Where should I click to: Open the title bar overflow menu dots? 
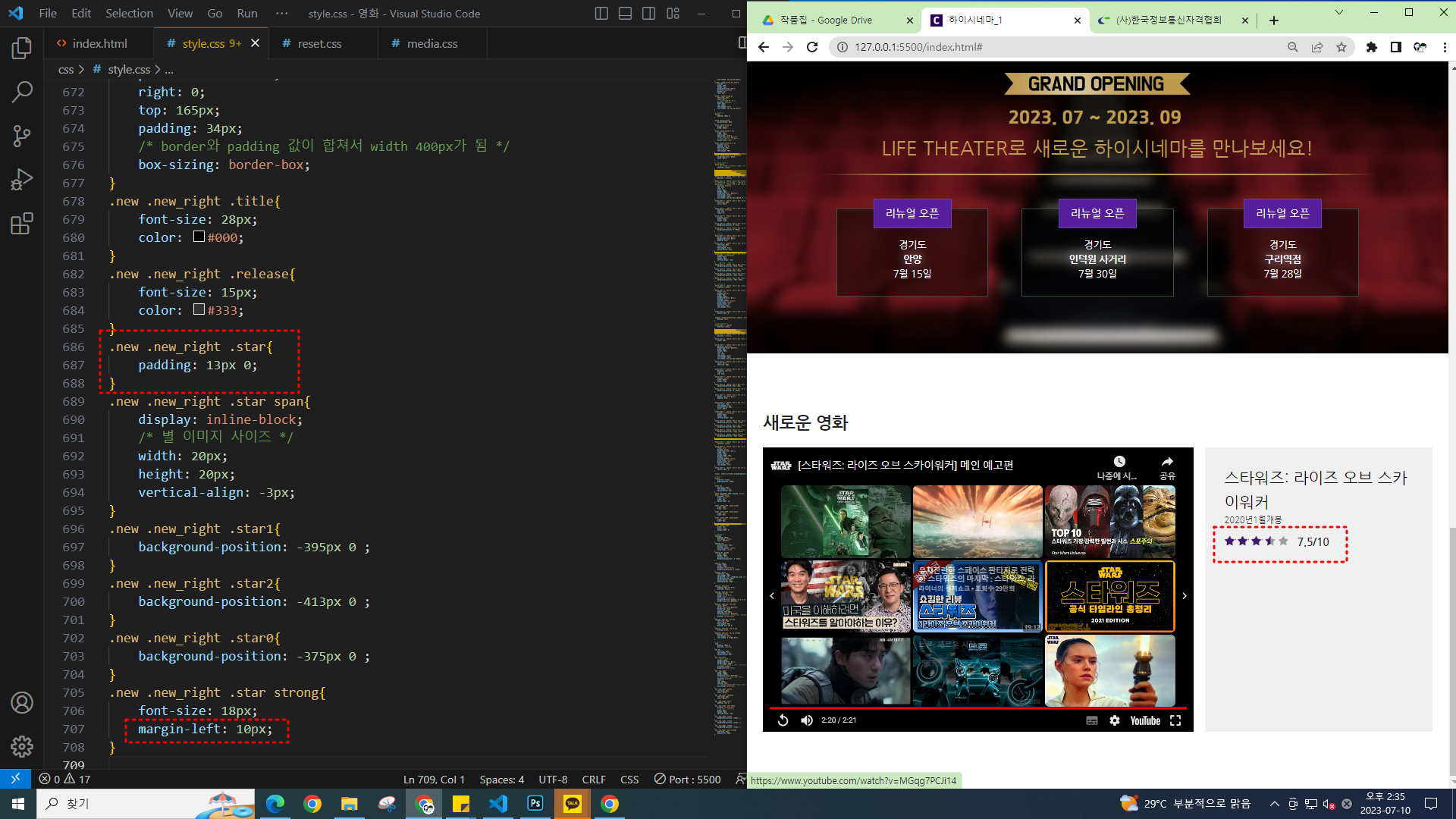(282, 14)
